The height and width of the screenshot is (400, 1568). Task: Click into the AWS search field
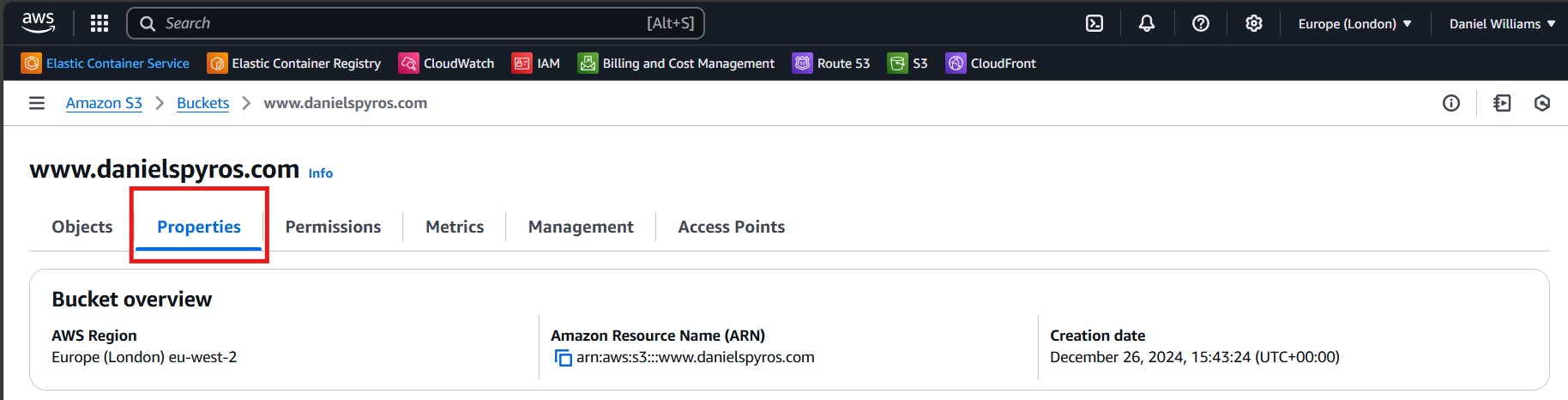click(403, 23)
